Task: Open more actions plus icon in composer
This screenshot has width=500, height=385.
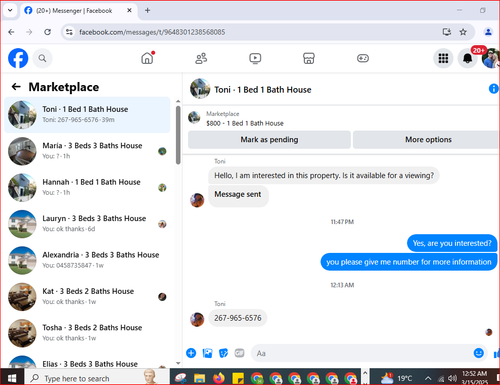Action: (191, 353)
